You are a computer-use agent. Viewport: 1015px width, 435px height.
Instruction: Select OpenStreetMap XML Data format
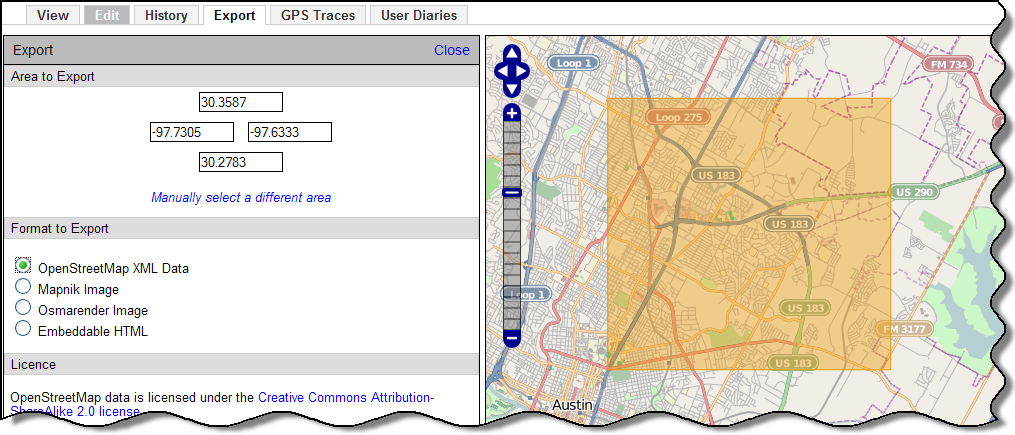point(23,265)
